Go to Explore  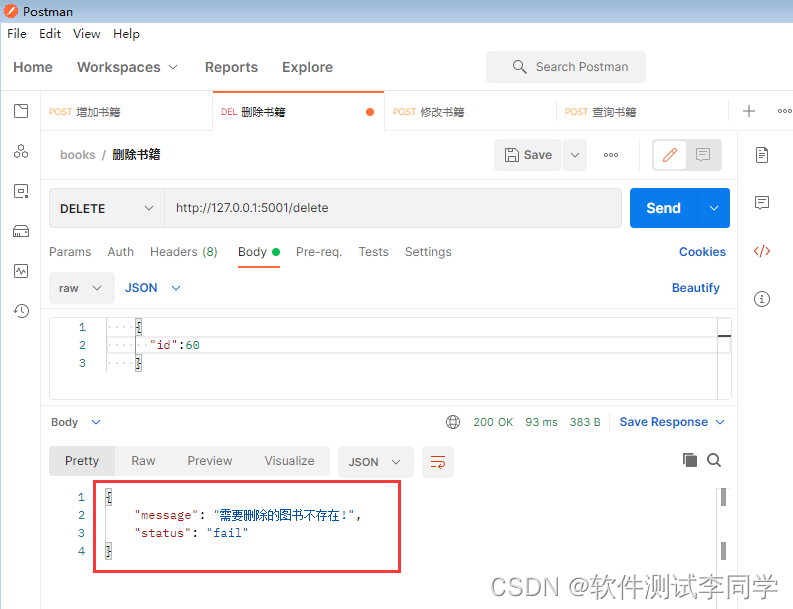[307, 67]
